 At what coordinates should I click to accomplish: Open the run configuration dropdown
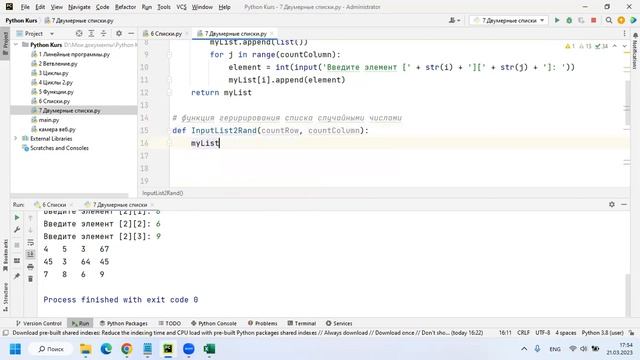click(x=509, y=20)
